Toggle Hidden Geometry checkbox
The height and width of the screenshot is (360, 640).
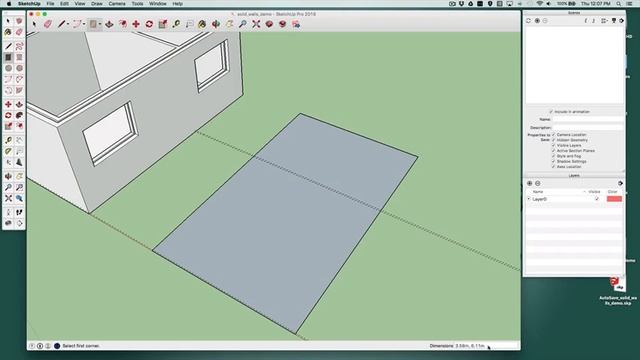click(x=553, y=140)
